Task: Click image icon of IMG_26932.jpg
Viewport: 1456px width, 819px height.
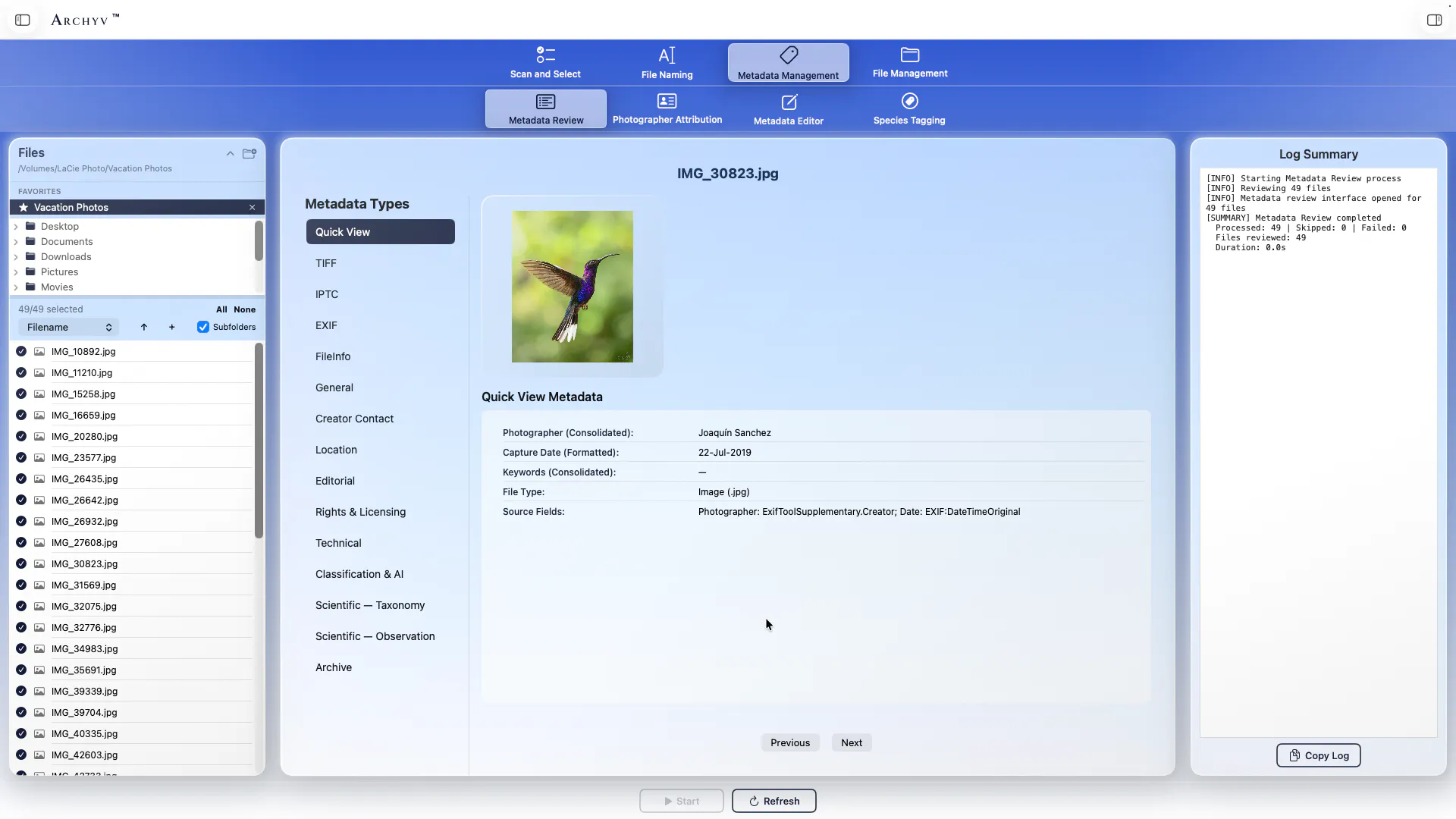Action: click(39, 522)
